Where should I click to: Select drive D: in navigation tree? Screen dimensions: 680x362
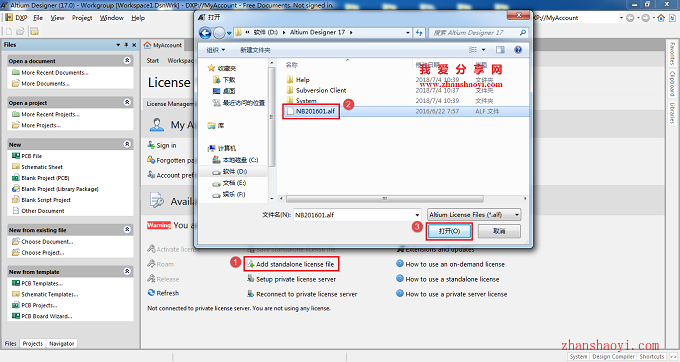pos(234,172)
